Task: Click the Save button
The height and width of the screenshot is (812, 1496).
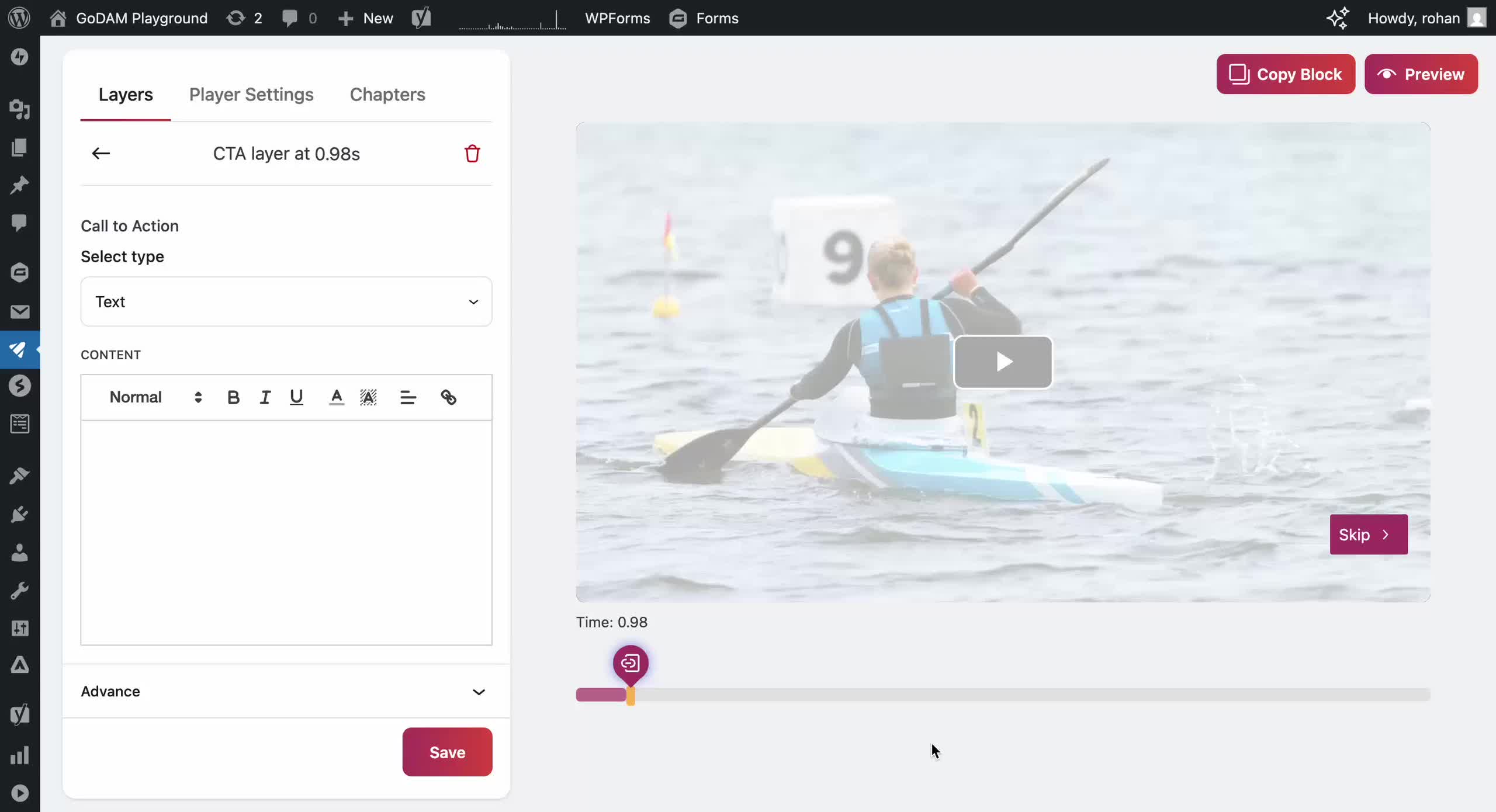Action: (446, 752)
